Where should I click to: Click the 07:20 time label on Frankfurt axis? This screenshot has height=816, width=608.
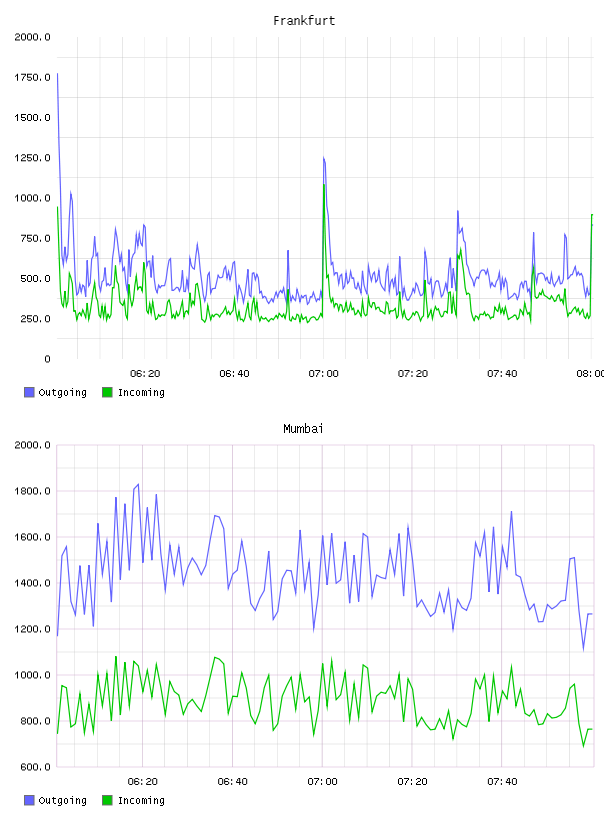pyautogui.click(x=413, y=374)
